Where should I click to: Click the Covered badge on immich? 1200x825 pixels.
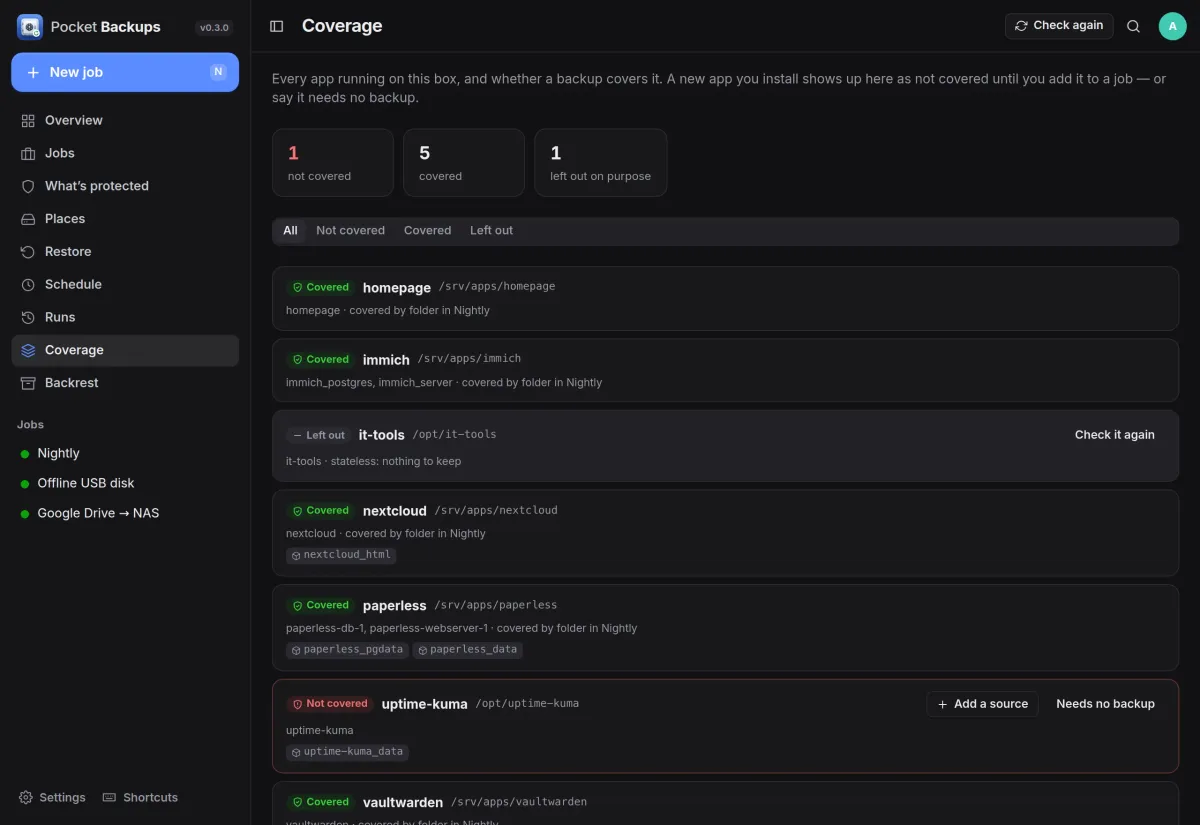pos(320,359)
